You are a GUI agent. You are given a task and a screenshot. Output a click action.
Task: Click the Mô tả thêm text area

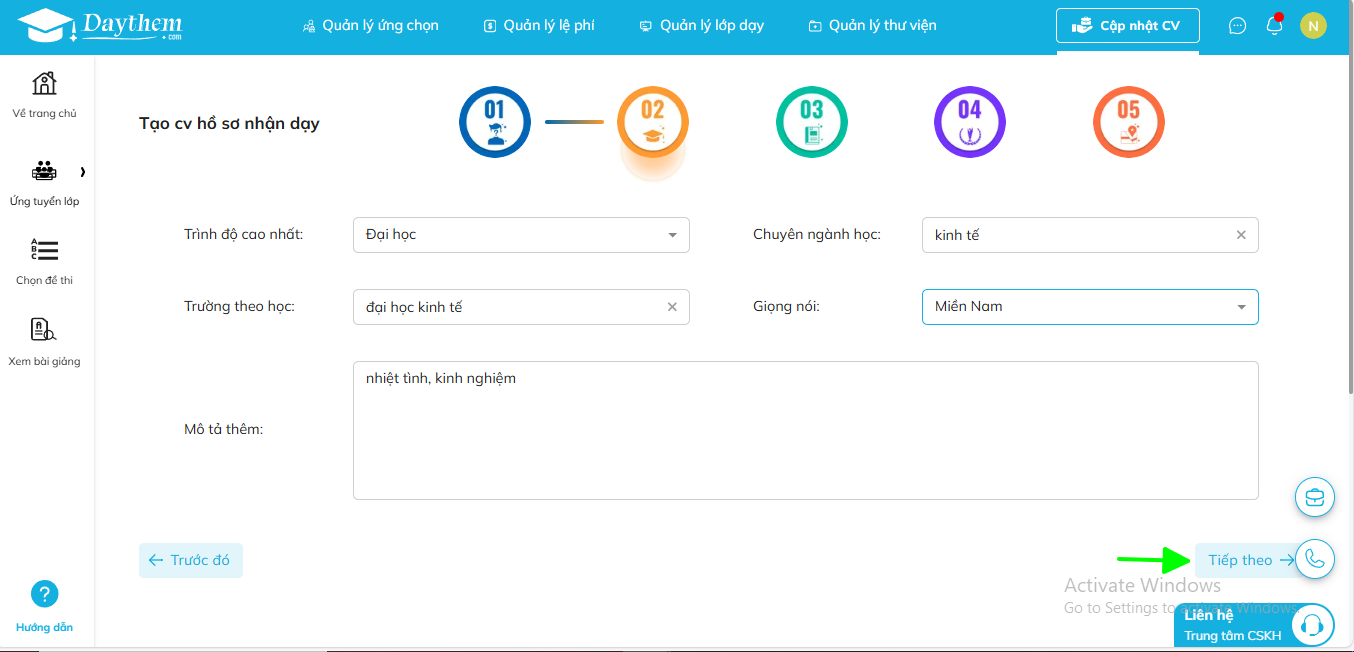(x=805, y=430)
